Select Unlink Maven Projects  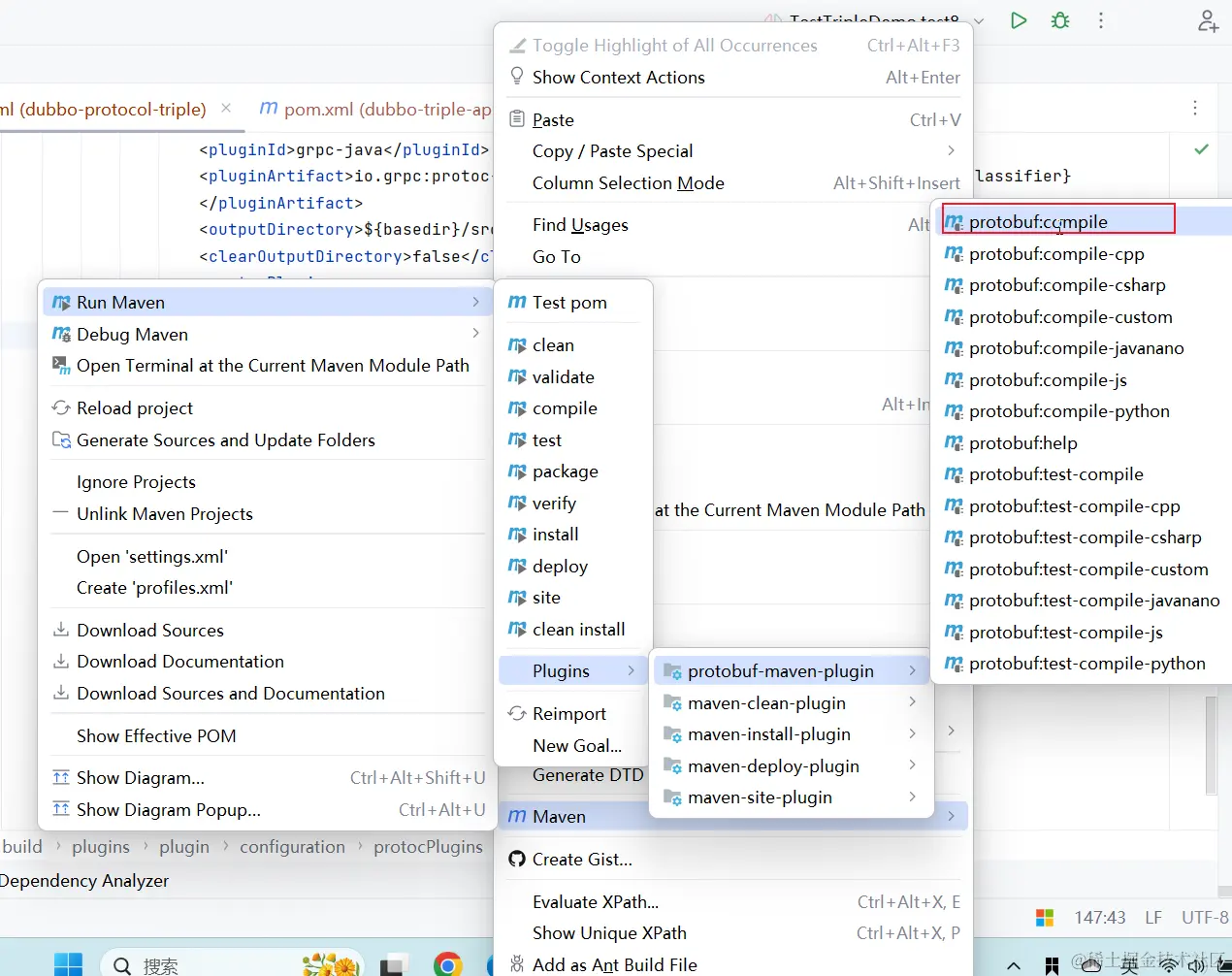tap(266, 514)
